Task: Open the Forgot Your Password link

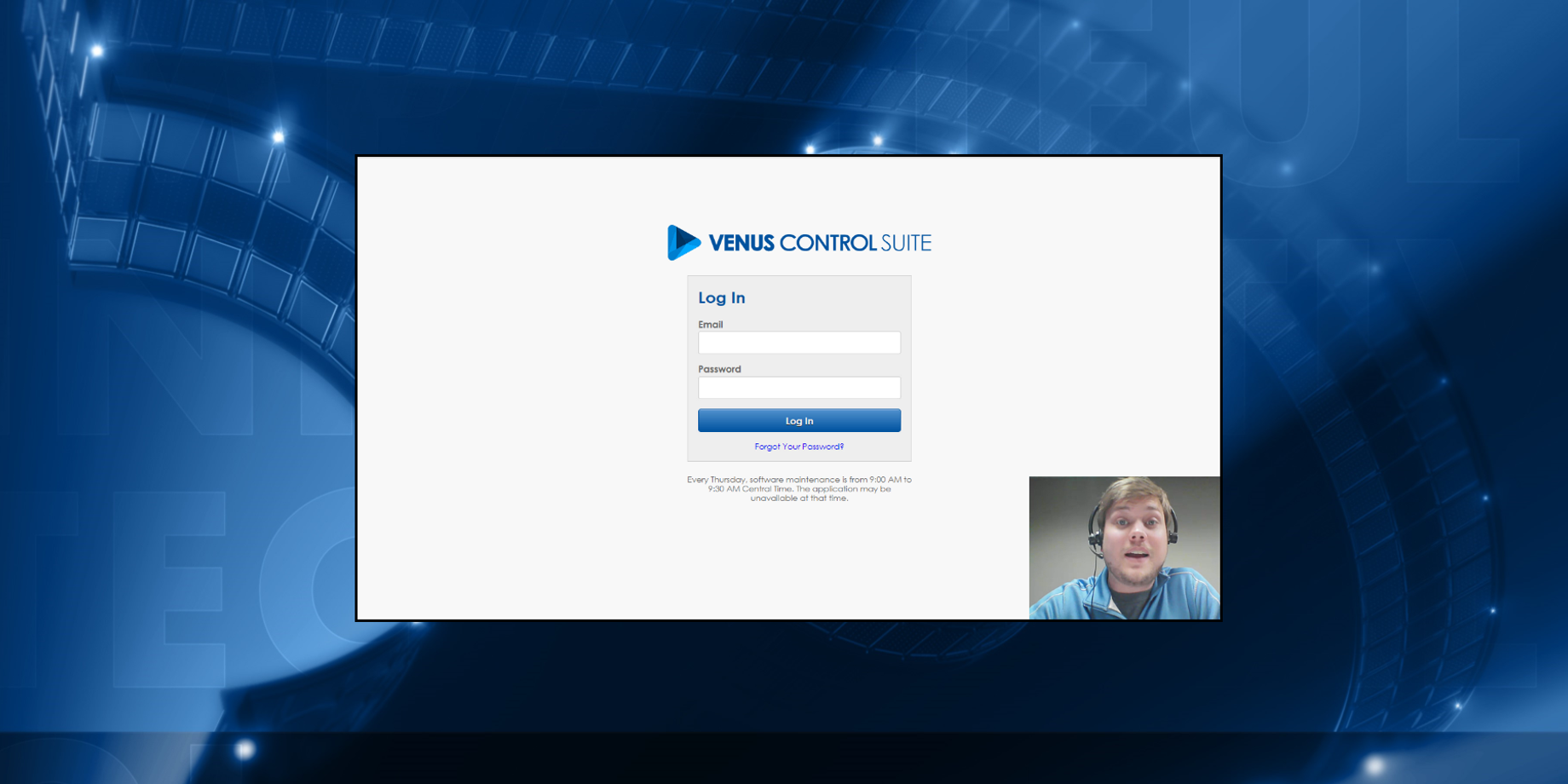Action: coord(798,447)
